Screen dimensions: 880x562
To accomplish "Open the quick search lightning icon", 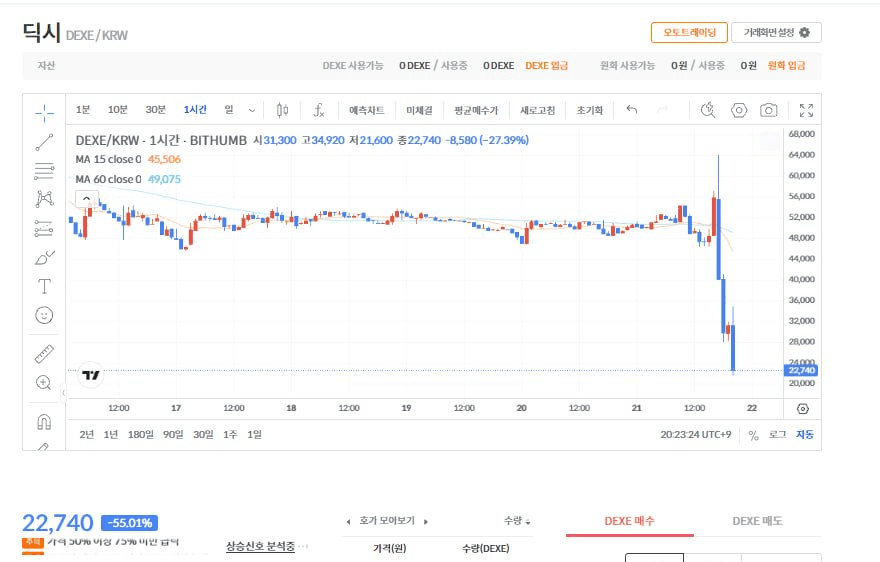I will [708, 110].
